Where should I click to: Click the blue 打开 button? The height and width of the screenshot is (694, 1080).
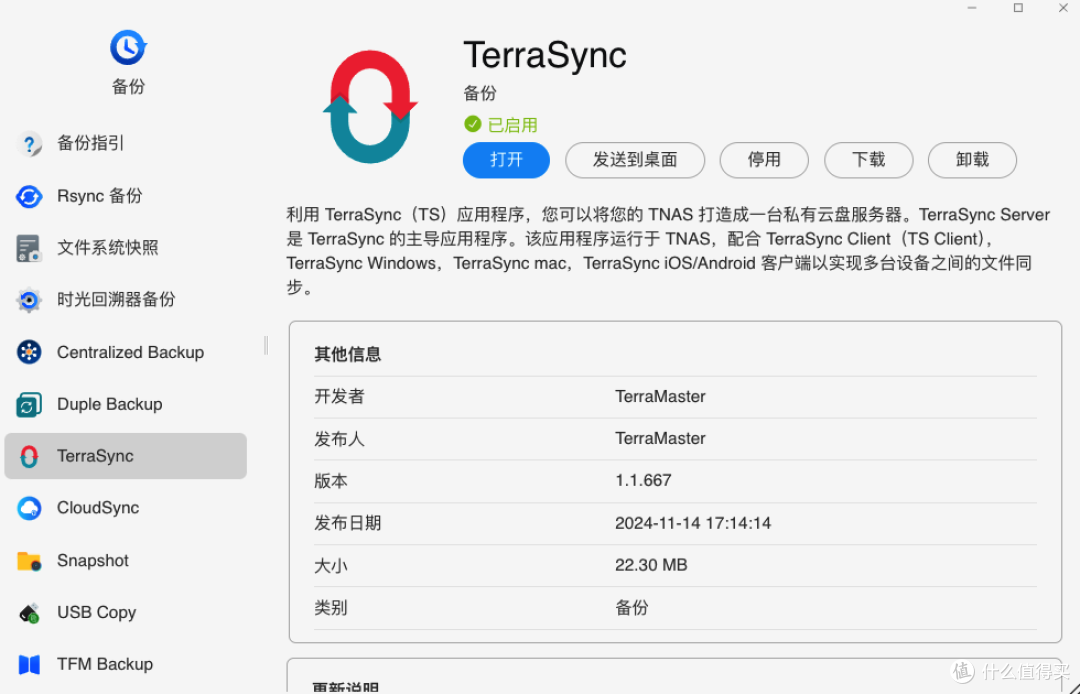click(506, 160)
